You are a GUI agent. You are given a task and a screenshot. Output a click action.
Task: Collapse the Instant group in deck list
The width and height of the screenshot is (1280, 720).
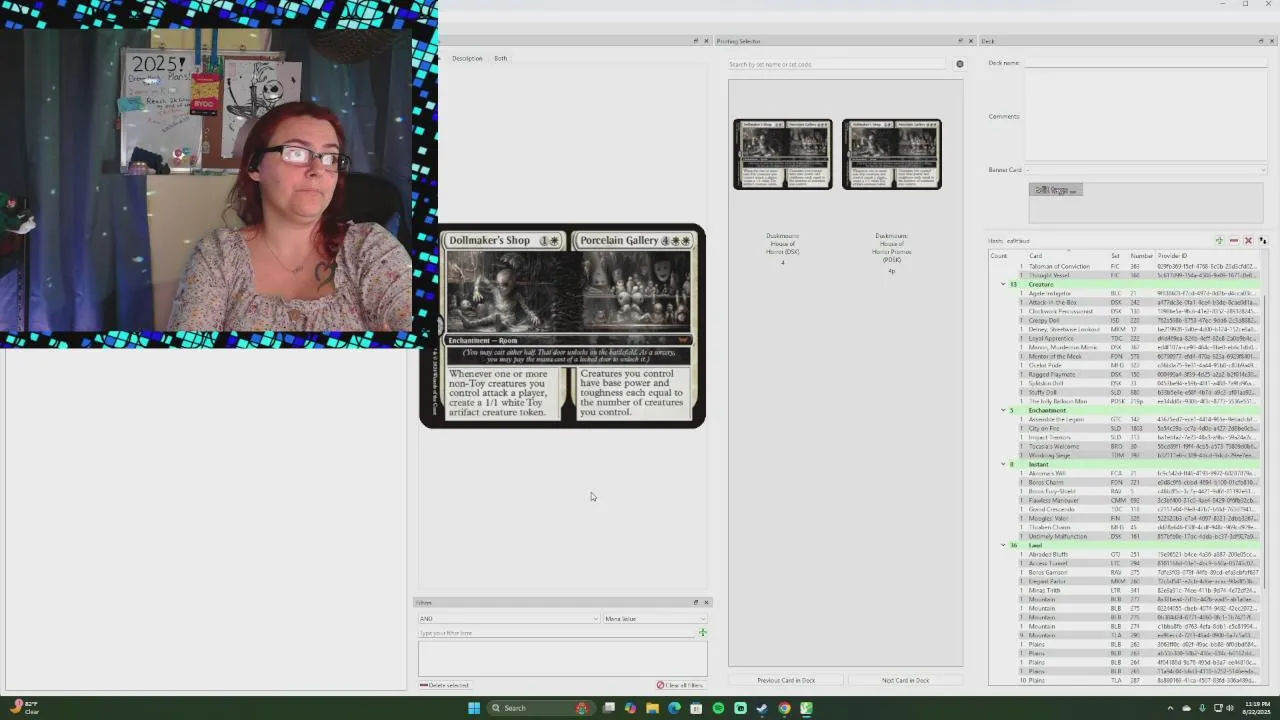coord(1003,464)
